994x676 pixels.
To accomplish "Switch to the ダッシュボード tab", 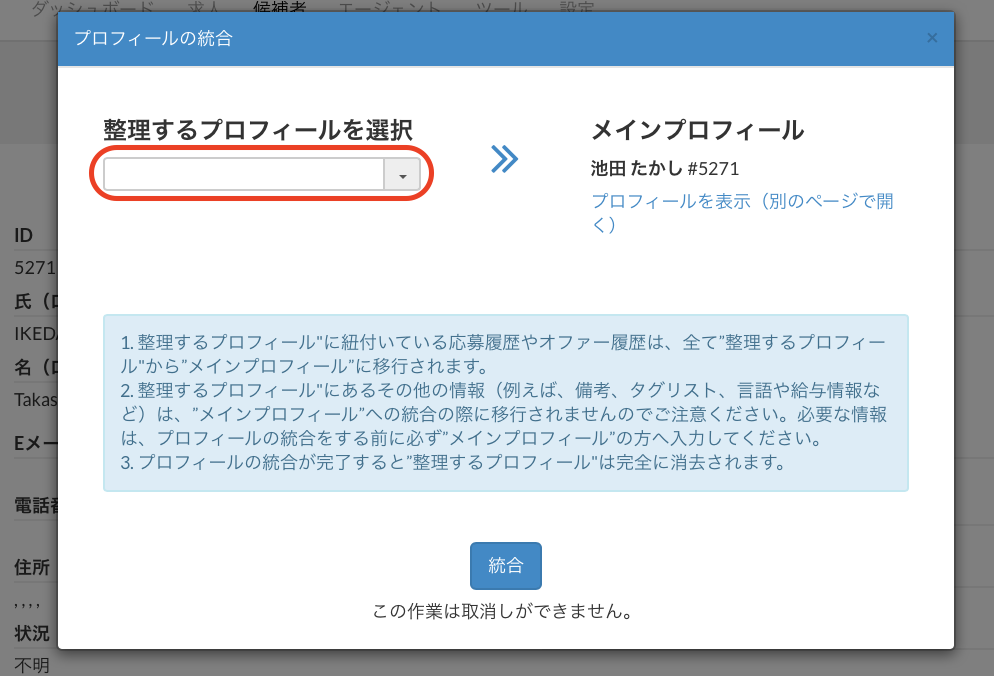I will pos(92,8).
